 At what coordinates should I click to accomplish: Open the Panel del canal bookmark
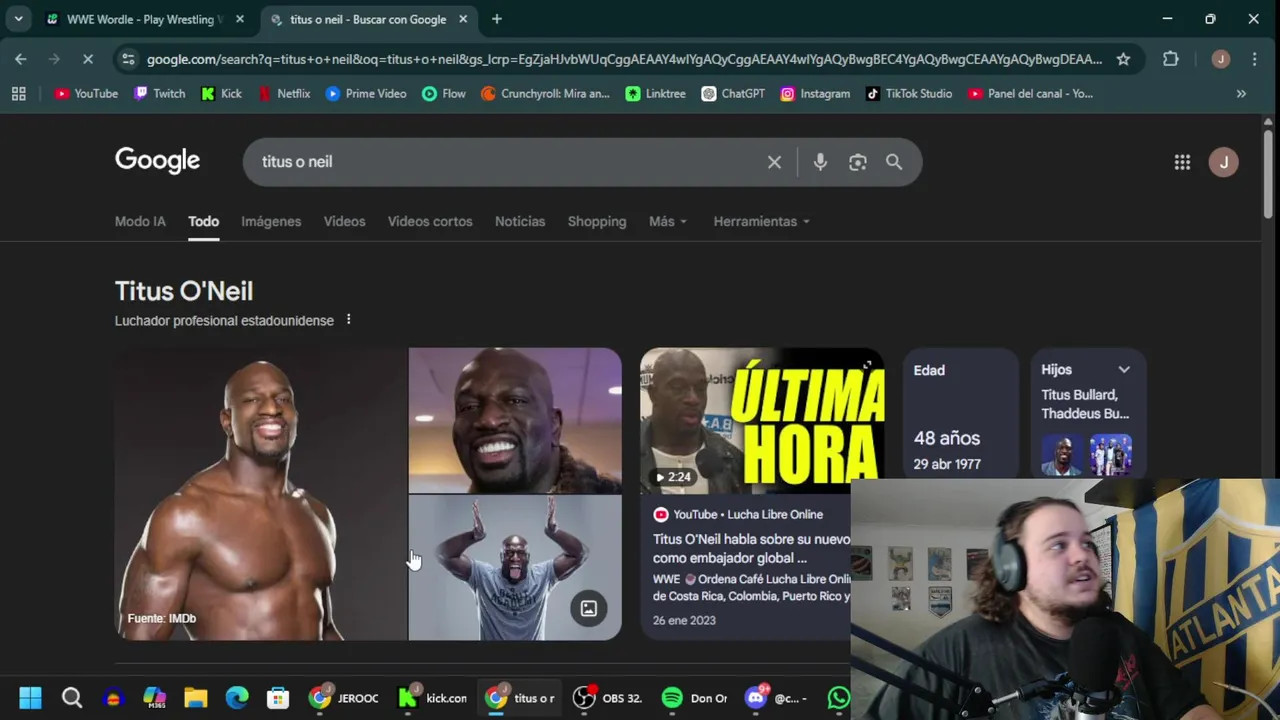1030,93
